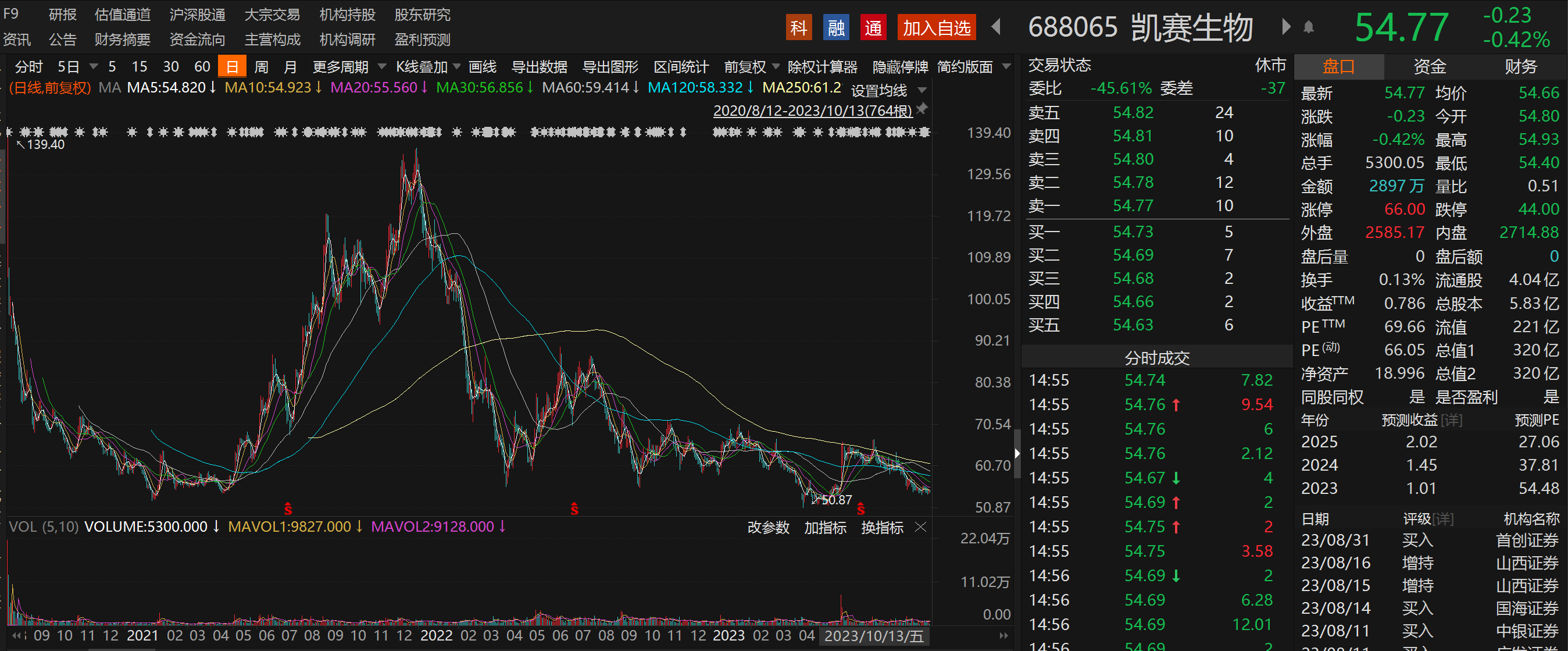This screenshot has height=651, width=1568.
Task: Click the red 通 badge icon
Action: pyautogui.click(x=873, y=28)
